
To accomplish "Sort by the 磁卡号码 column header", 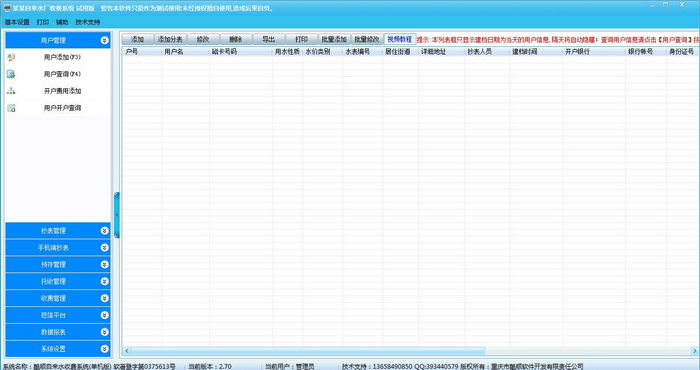I will [241, 52].
